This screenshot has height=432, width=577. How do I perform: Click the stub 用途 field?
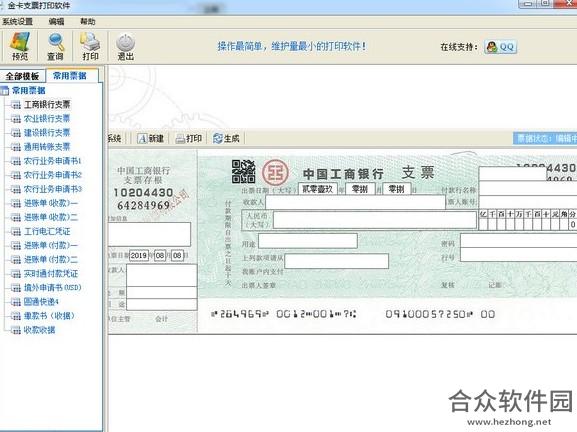pyautogui.click(x=162, y=304)
